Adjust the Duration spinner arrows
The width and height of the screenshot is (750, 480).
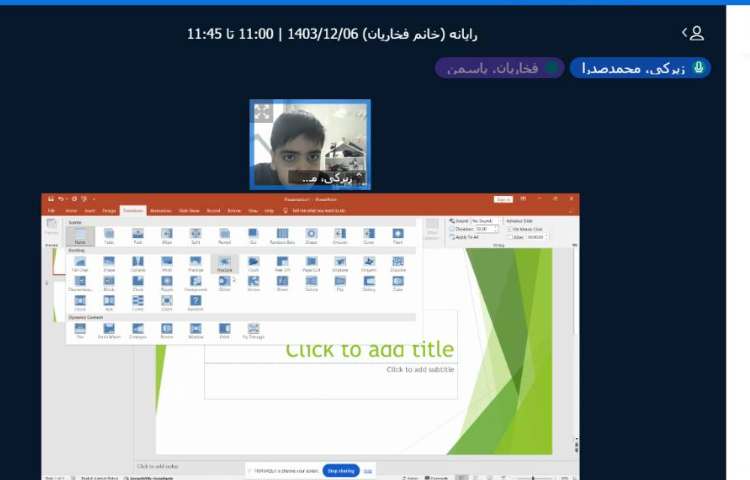click(496, 229)
